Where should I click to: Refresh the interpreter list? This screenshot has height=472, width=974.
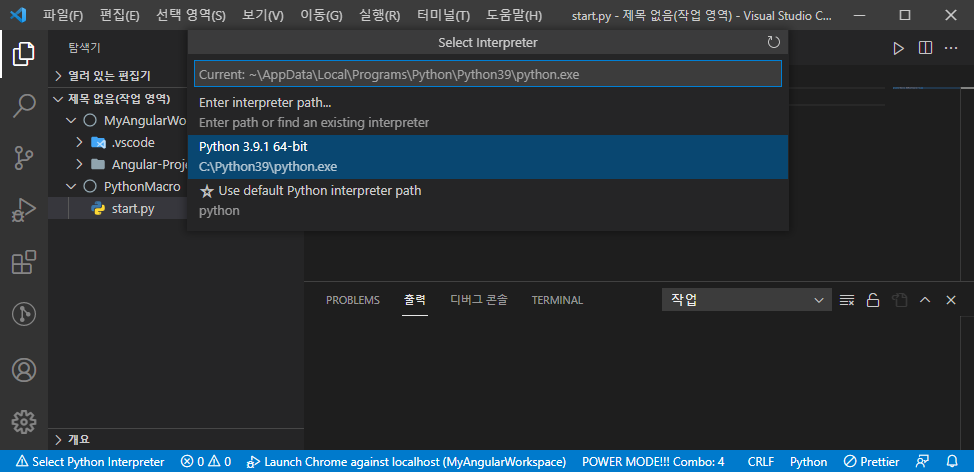pos(773,42)
